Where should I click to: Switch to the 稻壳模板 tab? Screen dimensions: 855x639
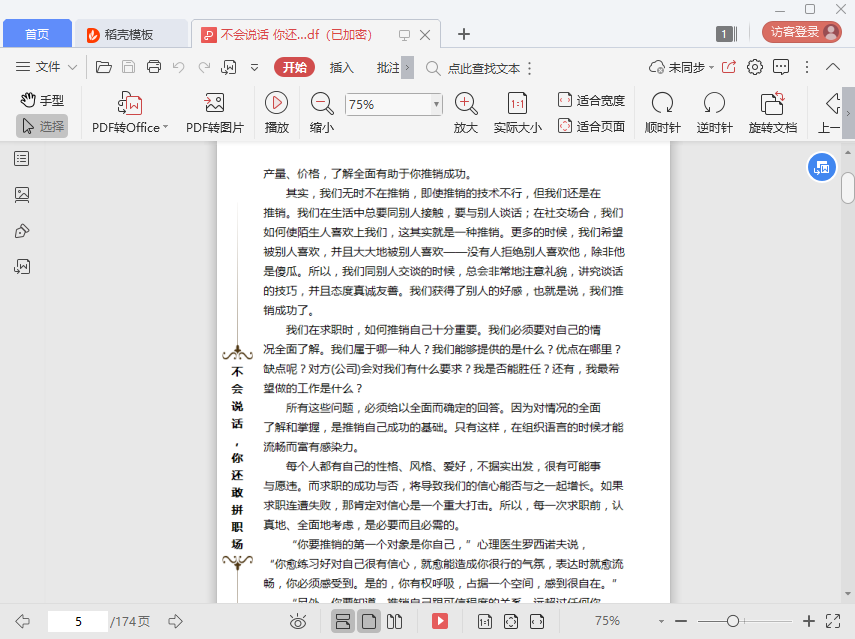pos(130,34)
